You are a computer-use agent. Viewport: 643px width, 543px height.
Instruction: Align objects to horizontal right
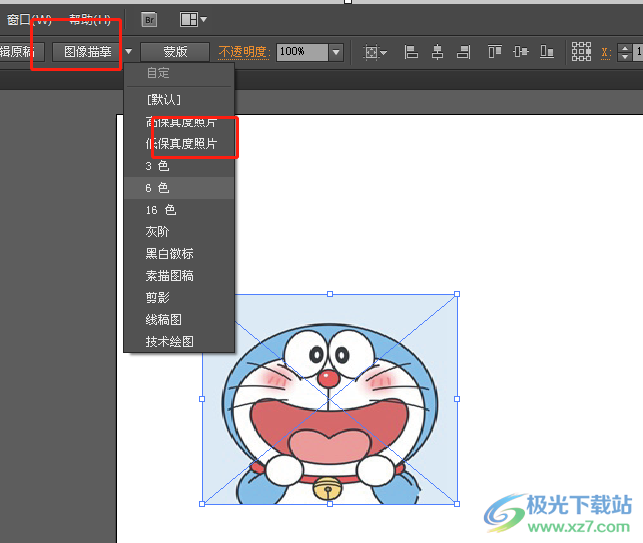pos(464,52)
